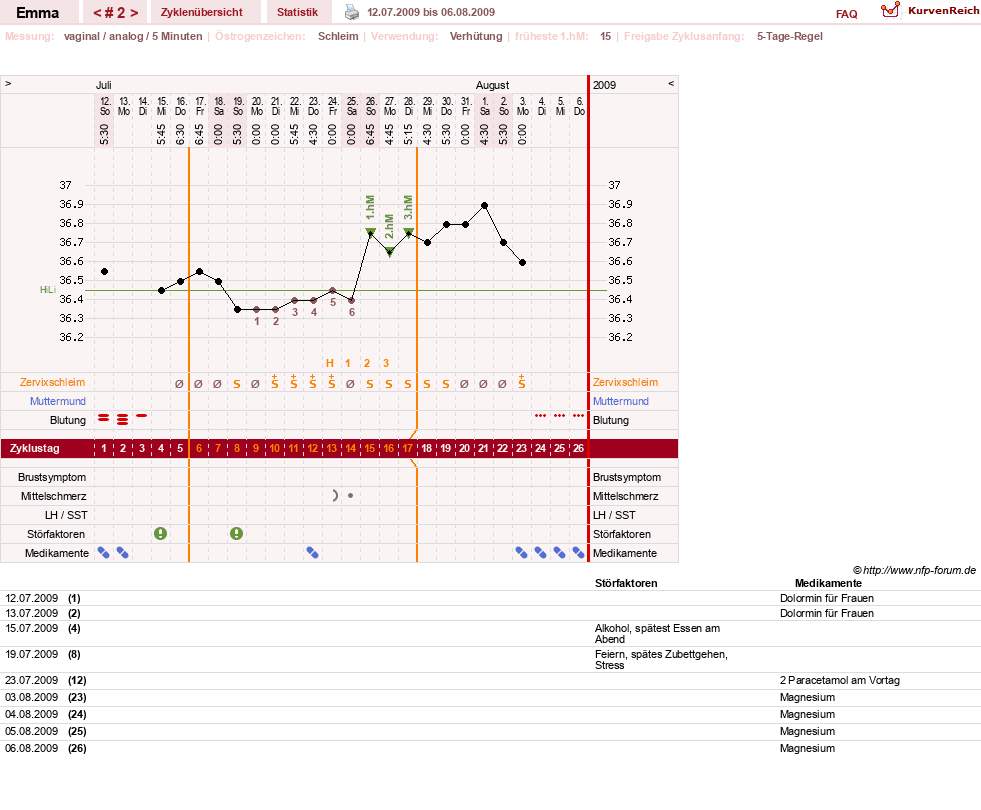The height and width of the screenshot is (810, 981).
Task: Select the Emma profile tab
Action: (38, 13)
